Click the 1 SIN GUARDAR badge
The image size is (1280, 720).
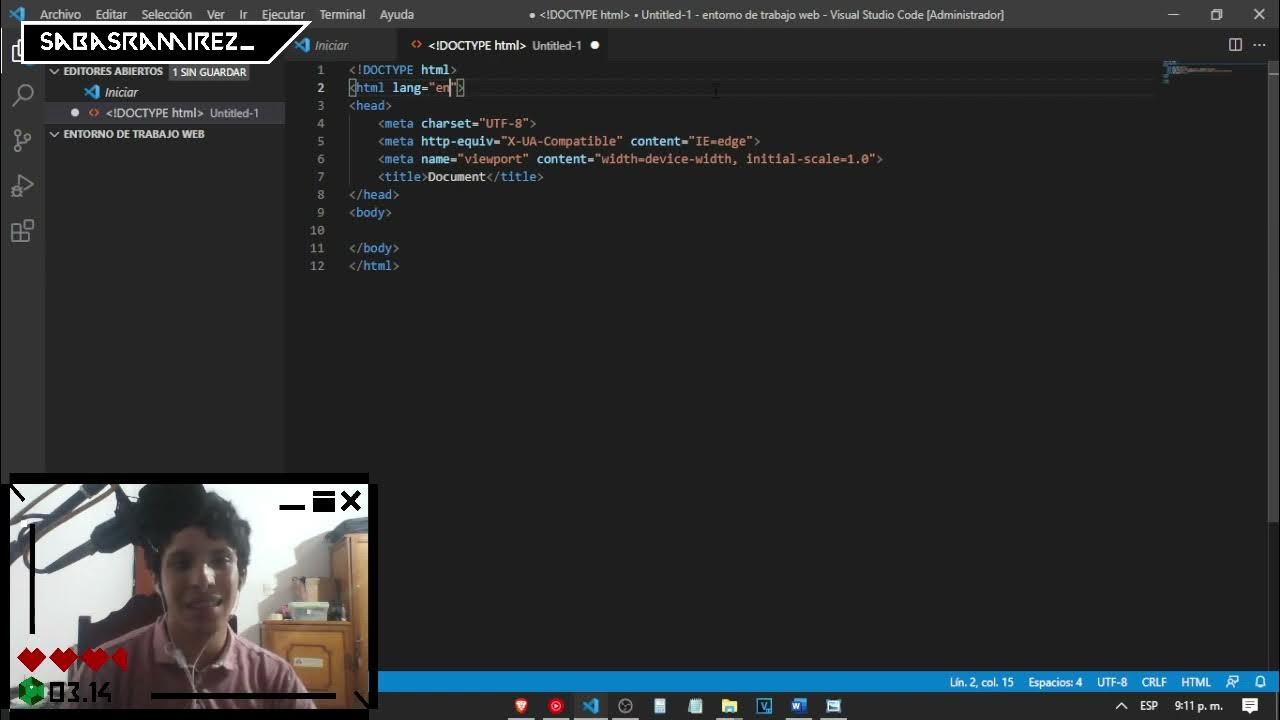coord(209,72)
